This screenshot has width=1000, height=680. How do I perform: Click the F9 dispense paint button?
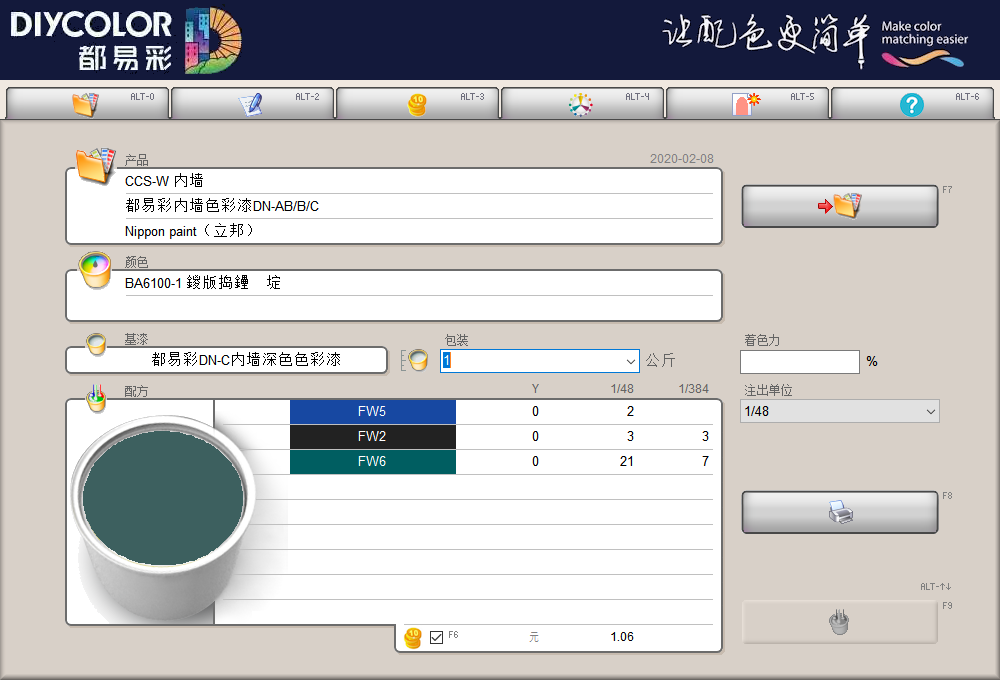pos(839,622)
